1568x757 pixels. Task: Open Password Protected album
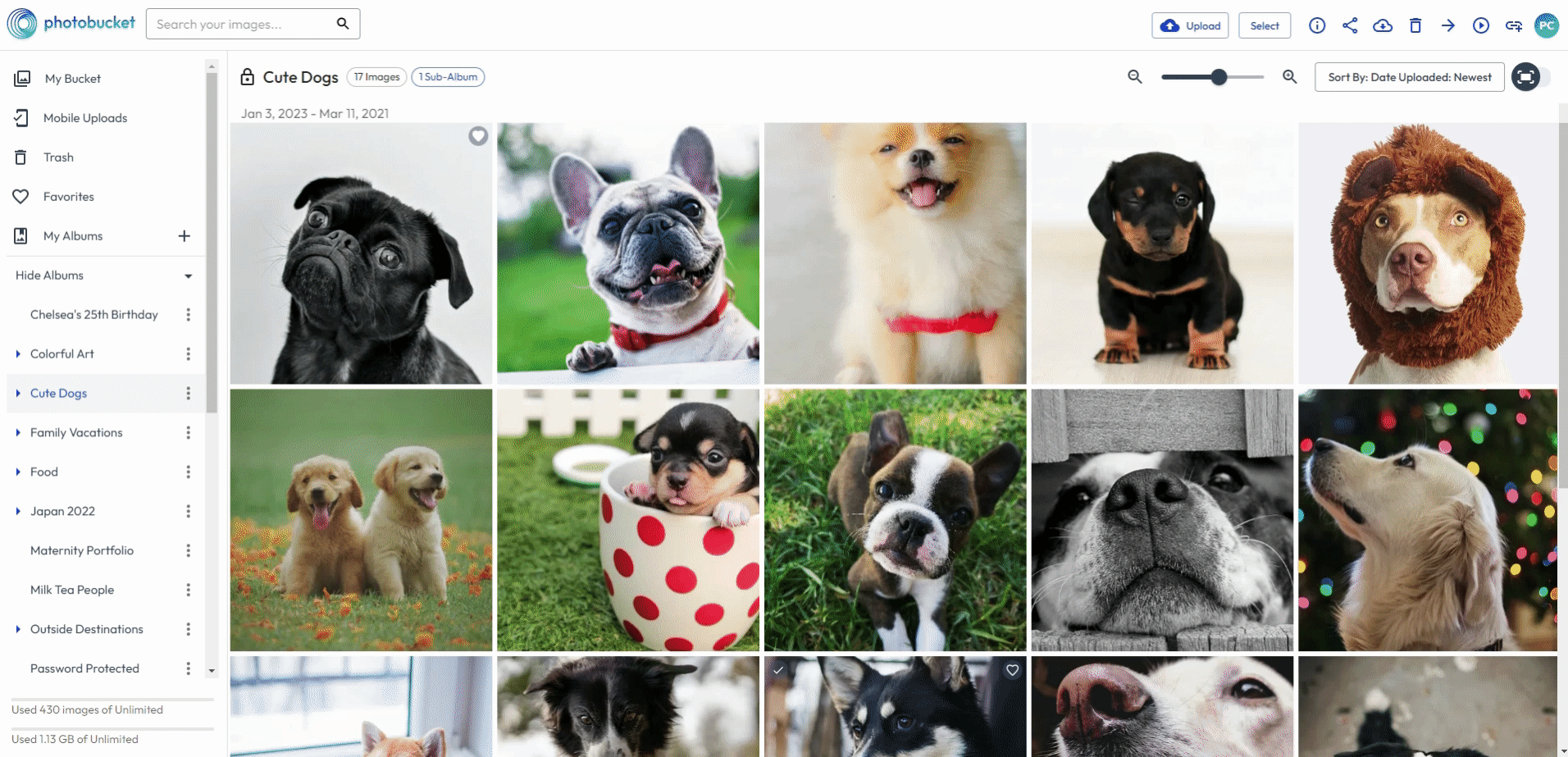(x=84, y=669)
